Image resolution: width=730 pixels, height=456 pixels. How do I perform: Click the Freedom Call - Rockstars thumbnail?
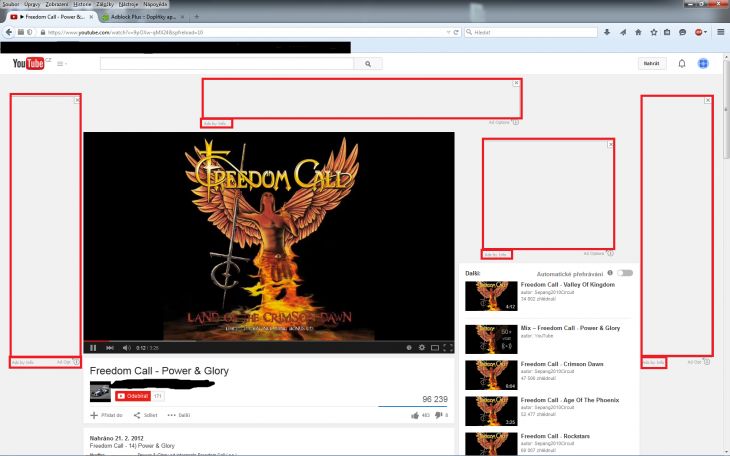pyautogui.click(x=491, y=444)
